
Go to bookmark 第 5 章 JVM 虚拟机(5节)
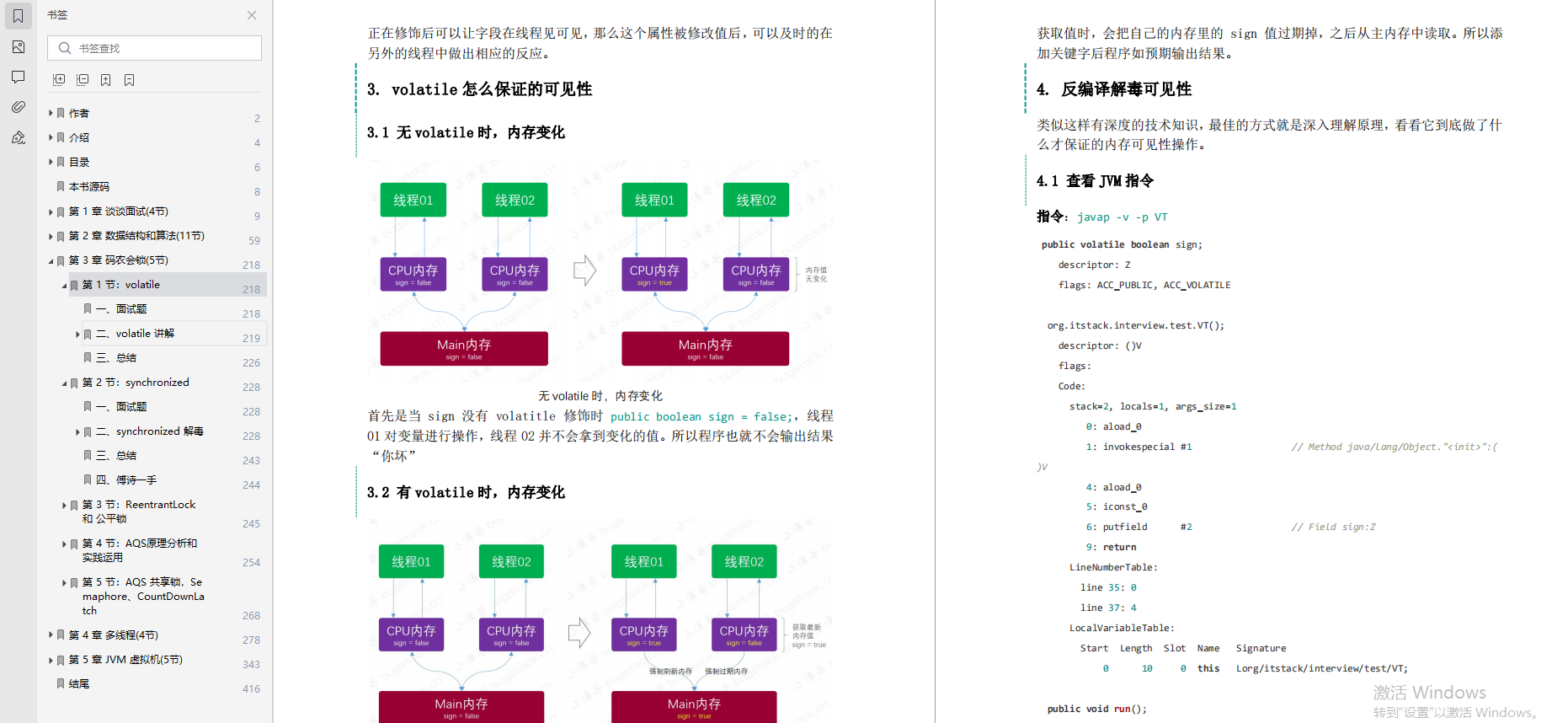tap(125, 660)
